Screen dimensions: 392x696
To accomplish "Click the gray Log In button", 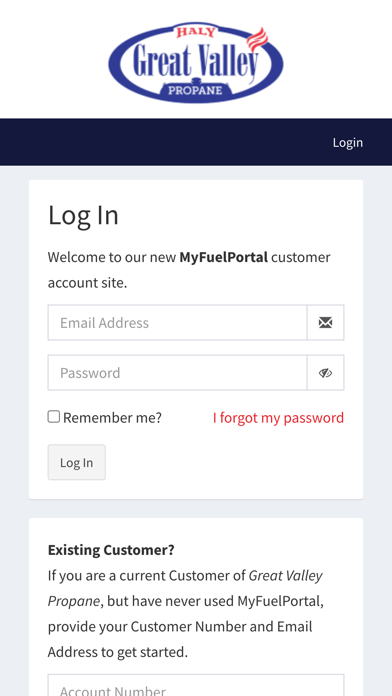I will [77, 462].
